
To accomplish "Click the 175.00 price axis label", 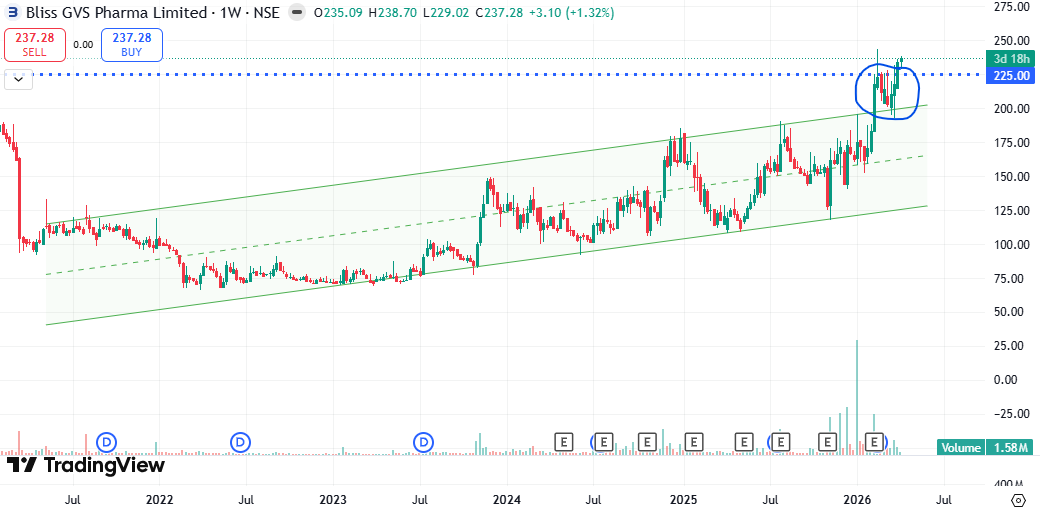I will (1011, 143).
